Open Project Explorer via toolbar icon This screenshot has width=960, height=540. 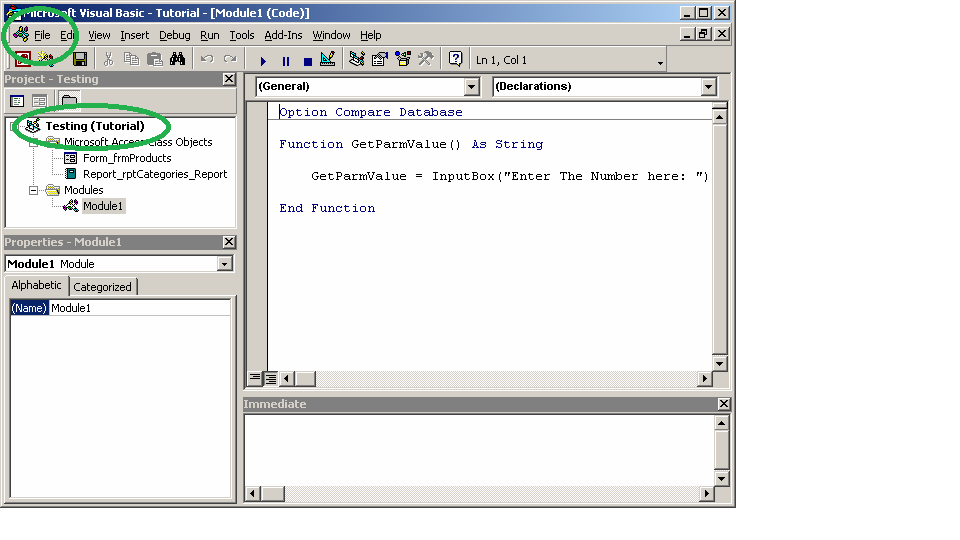pos(357,59)
